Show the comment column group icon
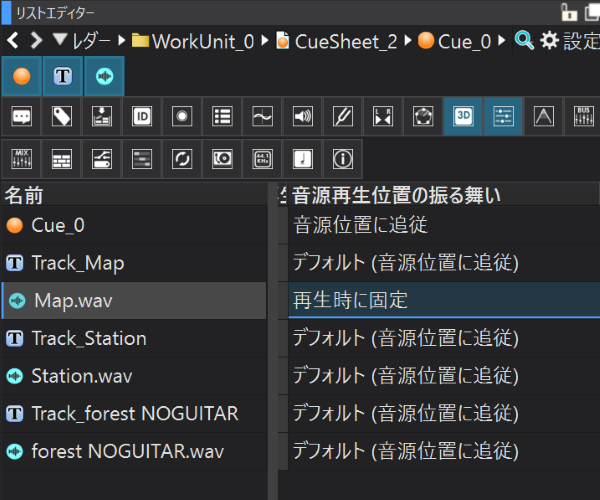 21,116
